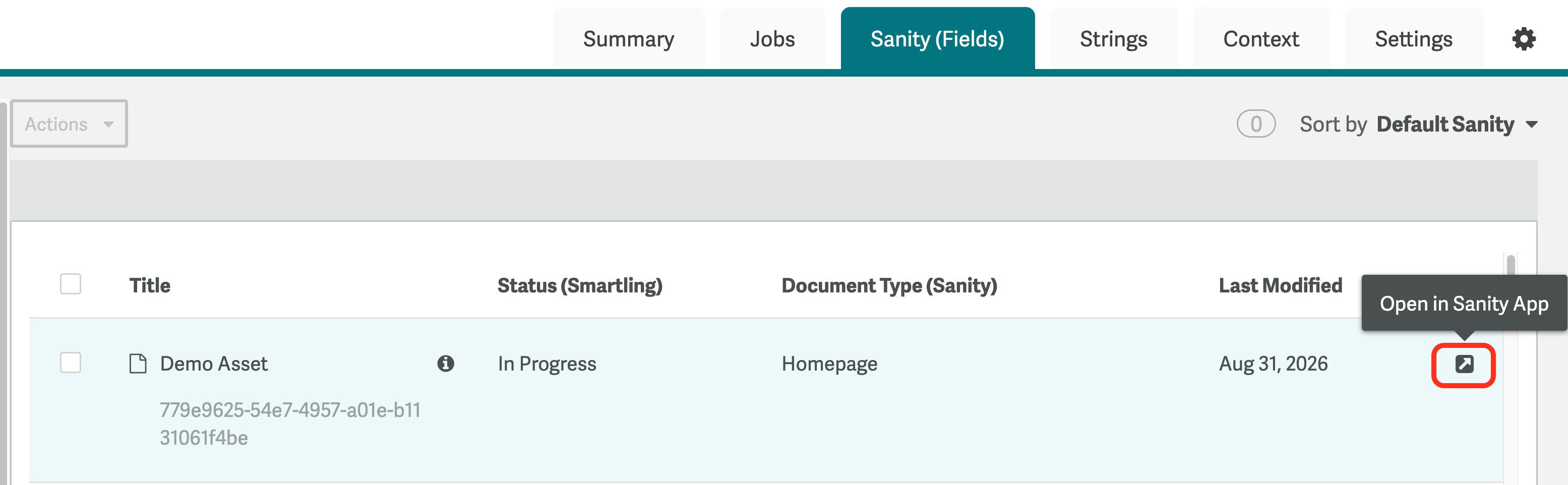Toggle the select-all checkbox in header

click(x=71, y=283)
